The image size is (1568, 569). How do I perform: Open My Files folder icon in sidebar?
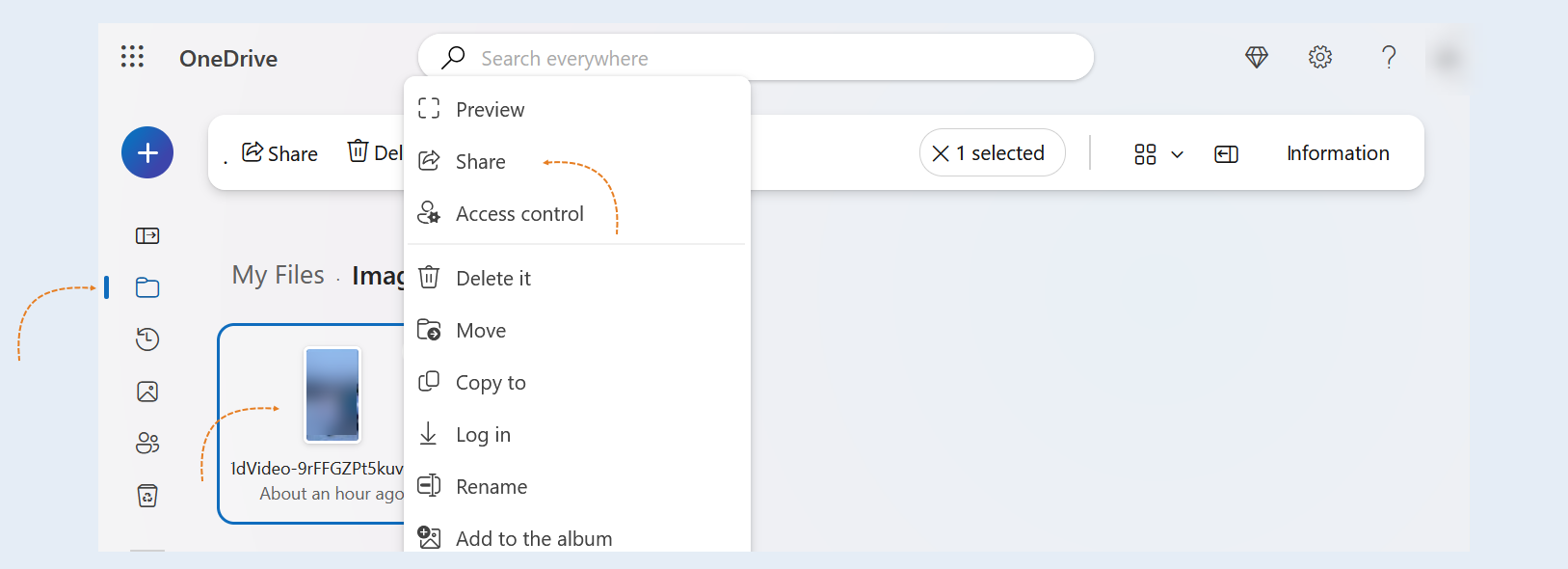pos(147,287)
